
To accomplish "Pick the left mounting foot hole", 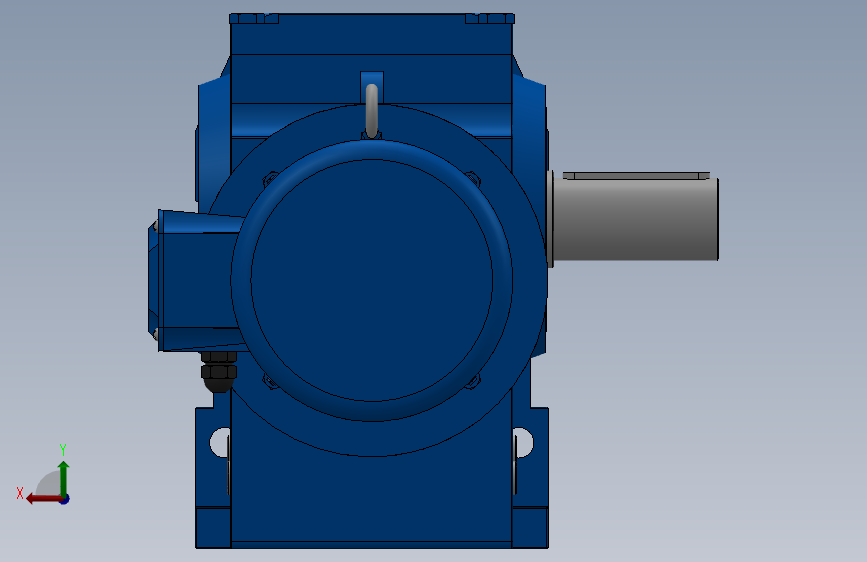I will 220,443.
